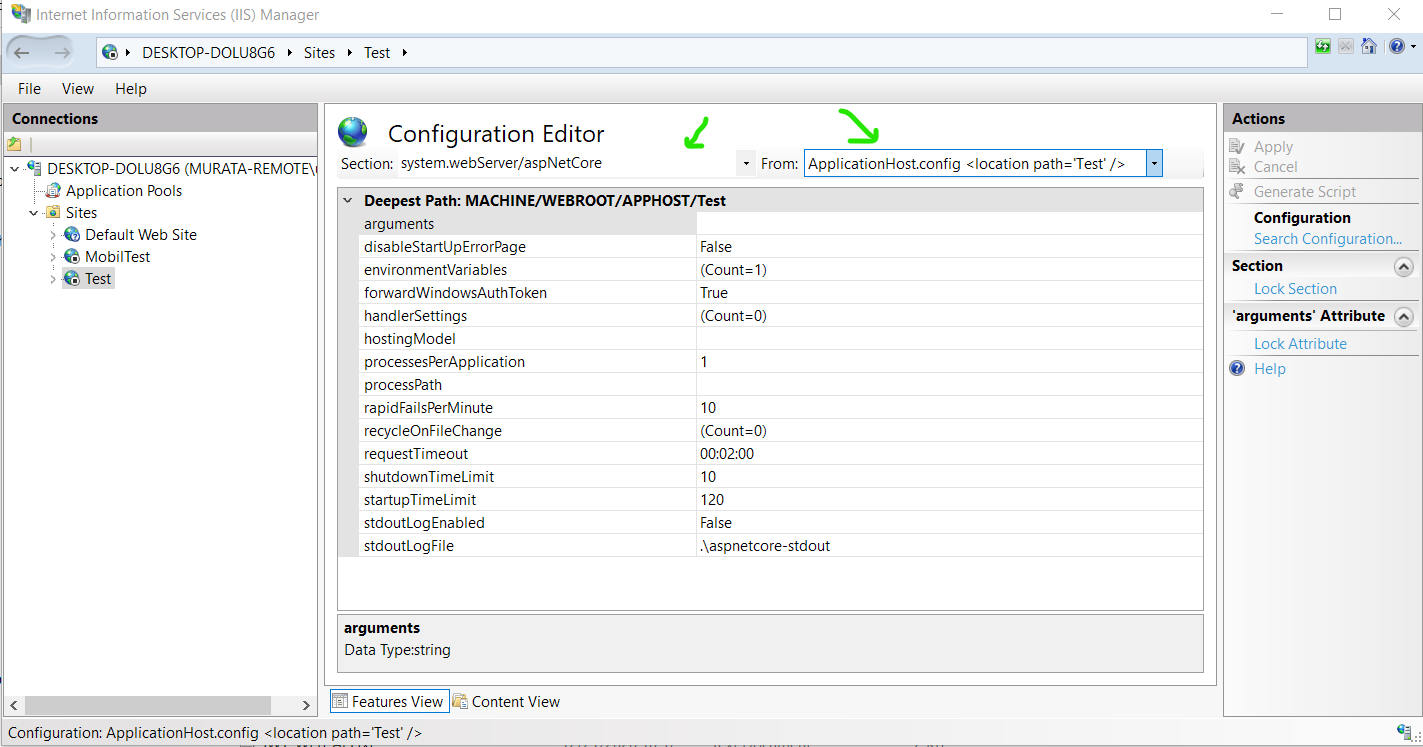Click Lock Section link
This screenshot has width=1423, height=747.
pyautogui.click(x=1295, y=288)
